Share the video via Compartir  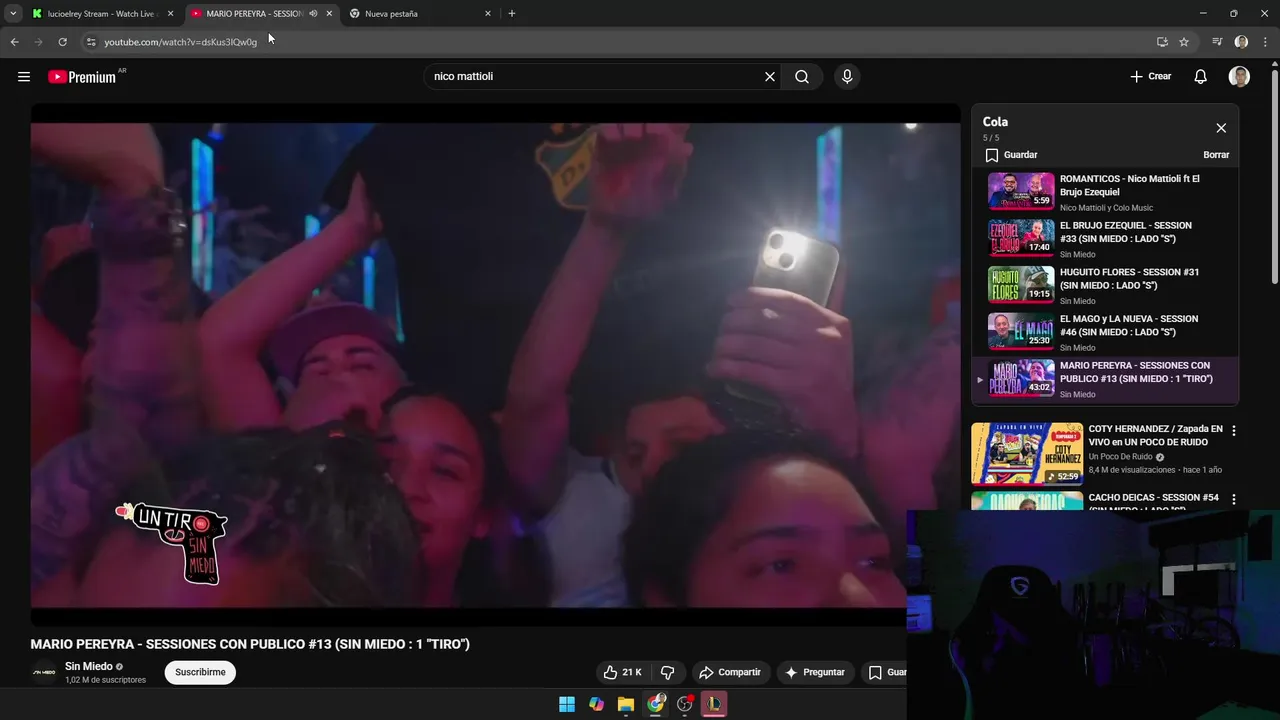[730, 672]
